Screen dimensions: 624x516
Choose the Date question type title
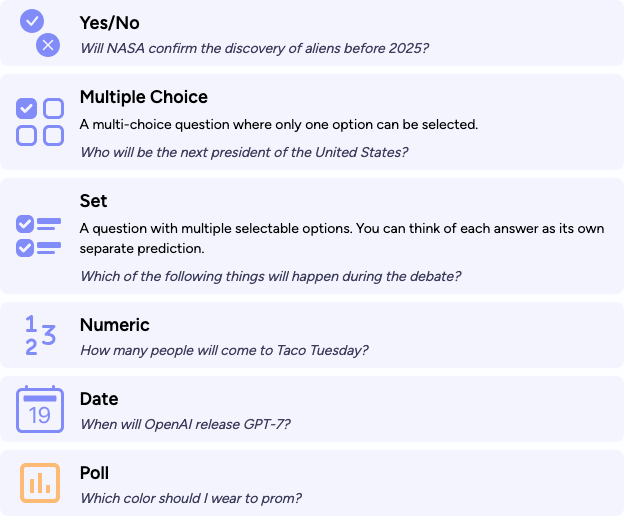(99, 399)
